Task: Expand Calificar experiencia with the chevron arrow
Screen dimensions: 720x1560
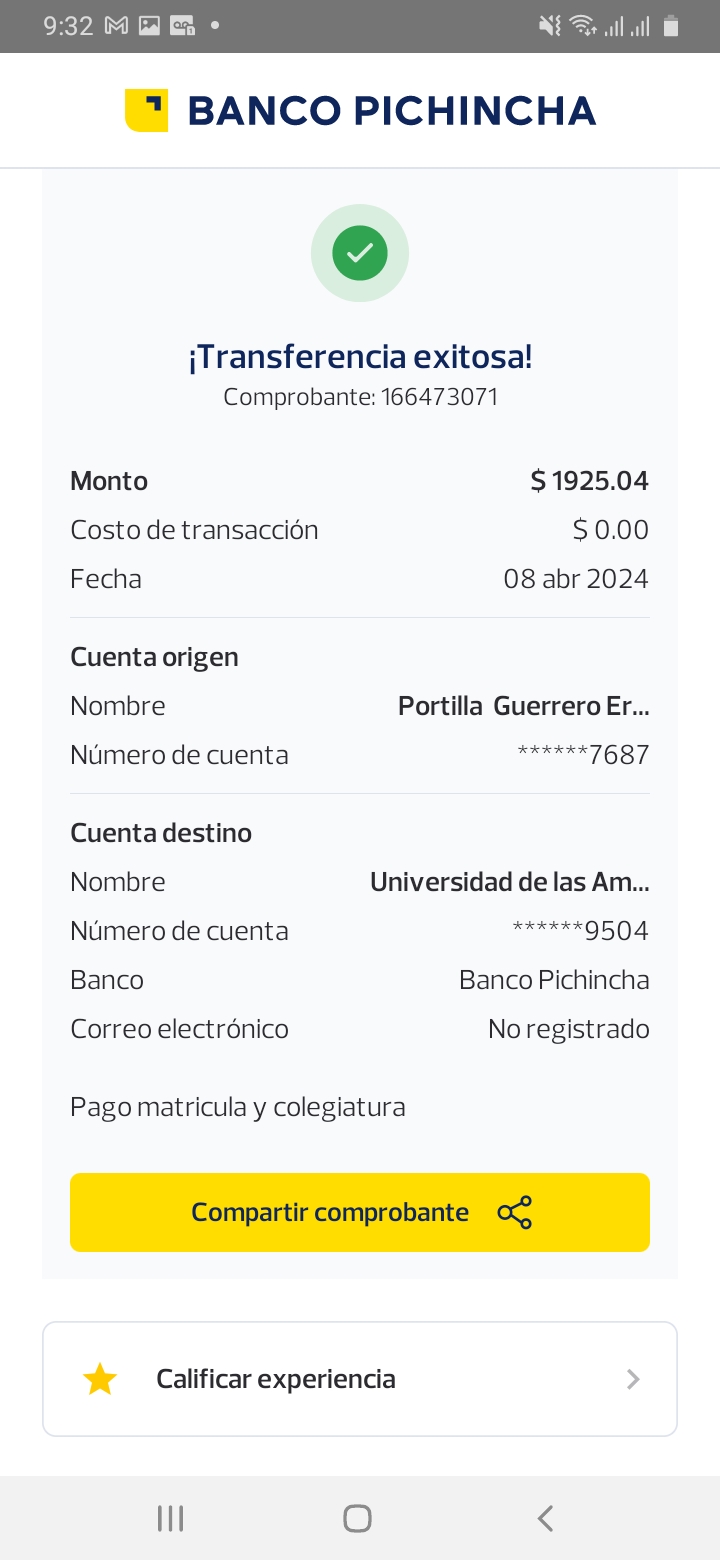Action: pos(632,1379)
